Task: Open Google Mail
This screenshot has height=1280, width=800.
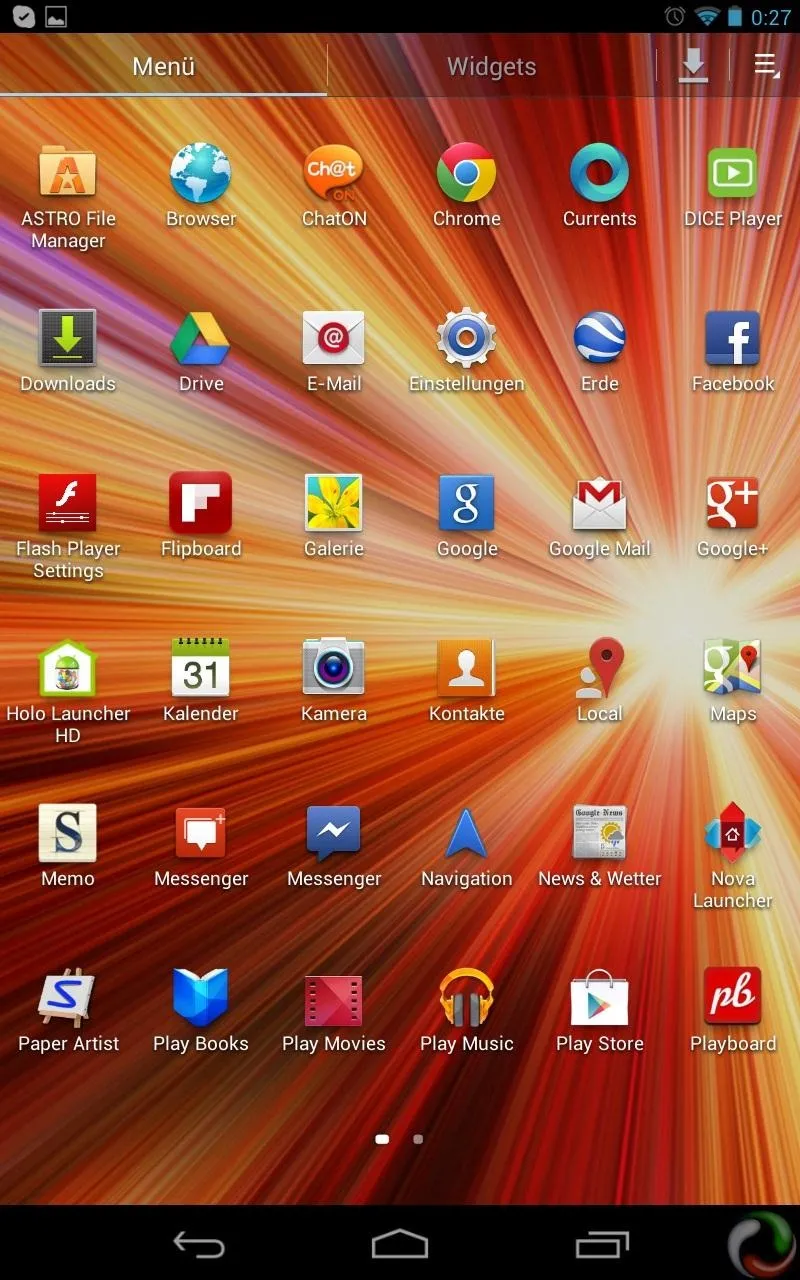Action: click(600, 515)
